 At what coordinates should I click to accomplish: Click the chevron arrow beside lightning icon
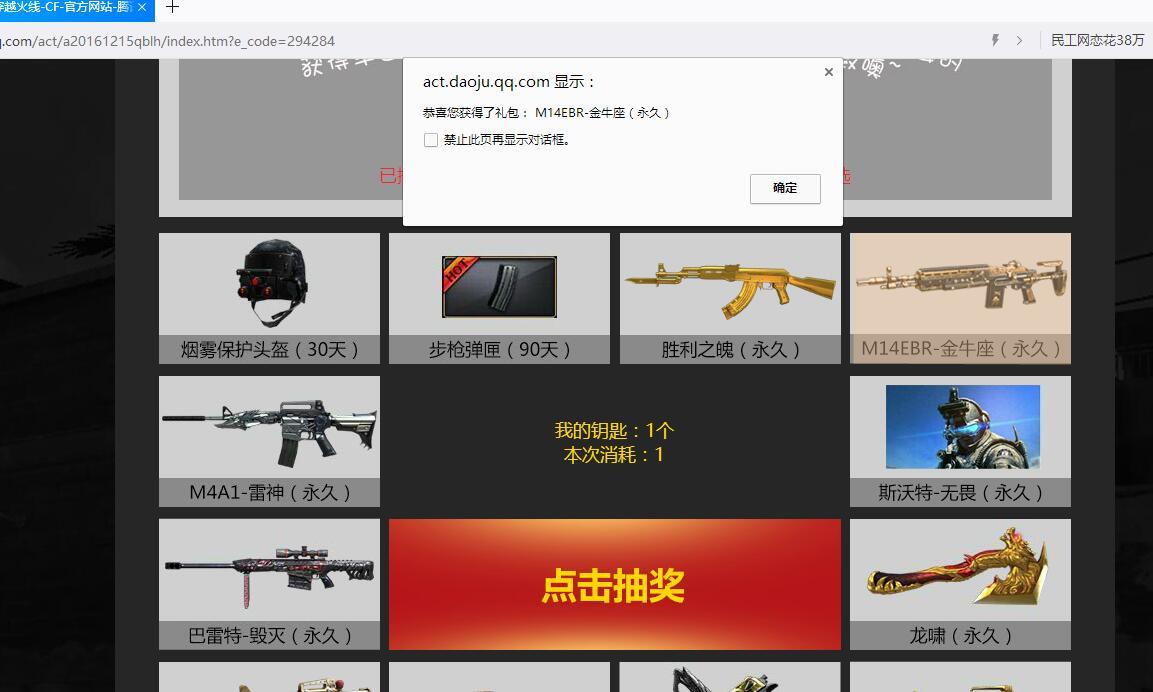click(x=1019, y=40)
